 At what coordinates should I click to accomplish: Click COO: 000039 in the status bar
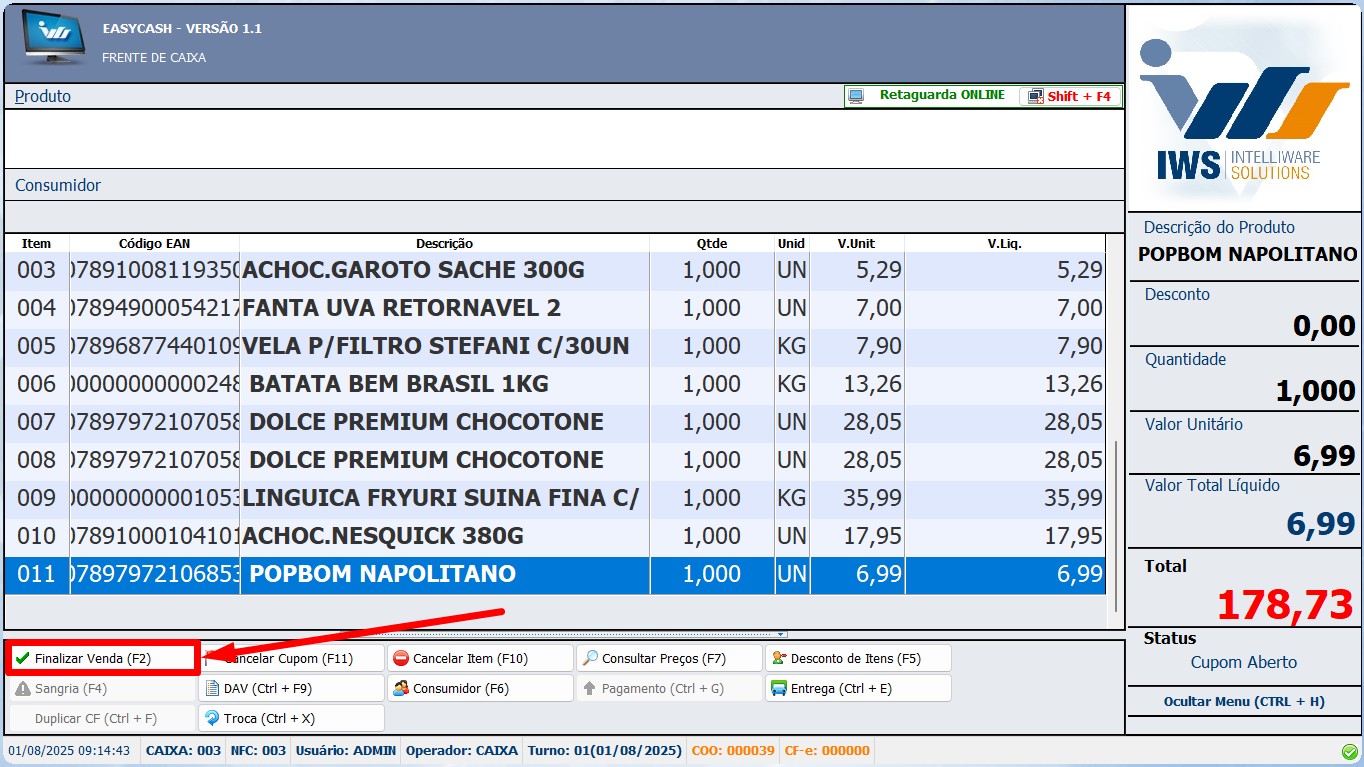(x=733, y=750)
